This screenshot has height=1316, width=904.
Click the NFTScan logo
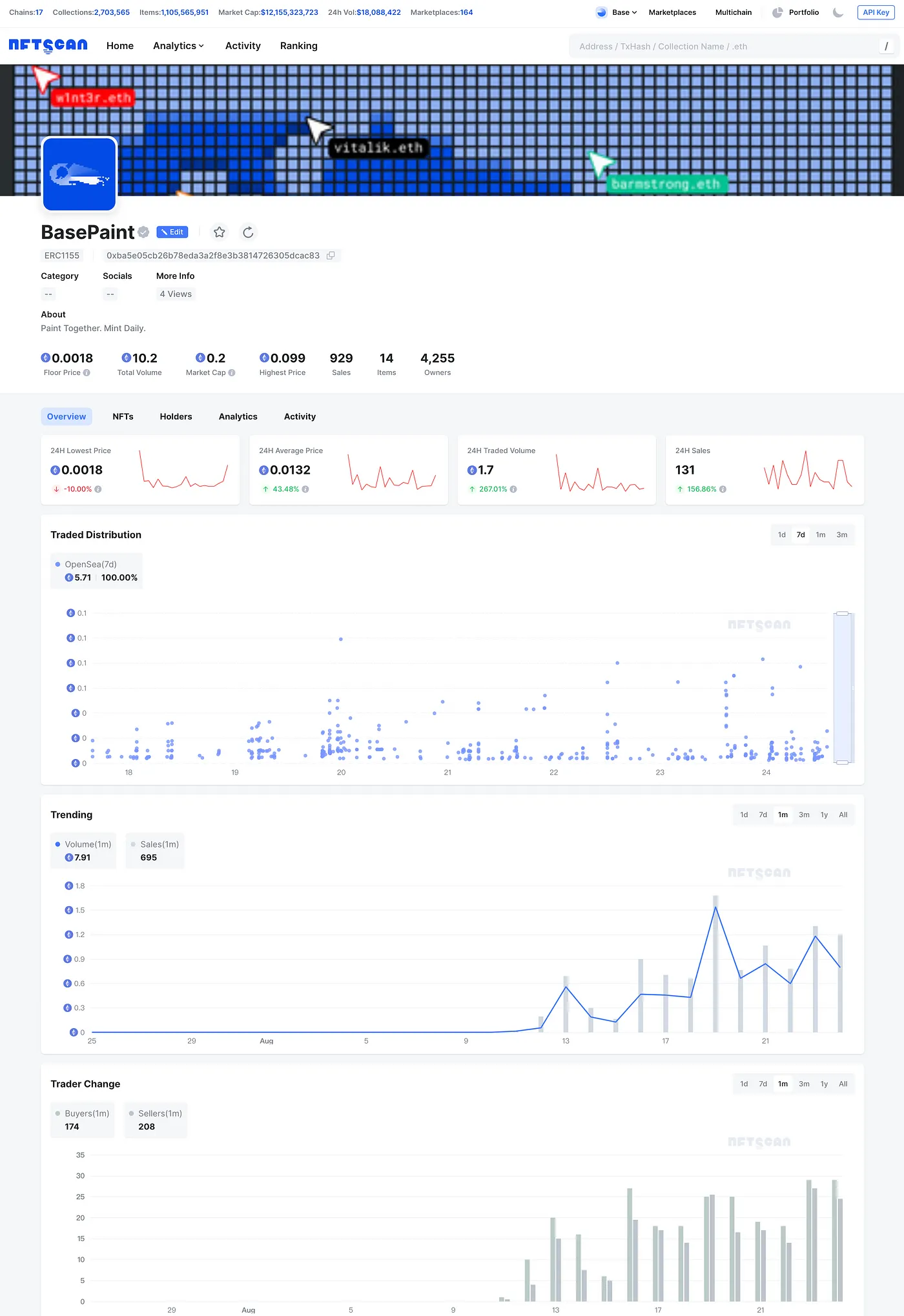tap(48, 45)
